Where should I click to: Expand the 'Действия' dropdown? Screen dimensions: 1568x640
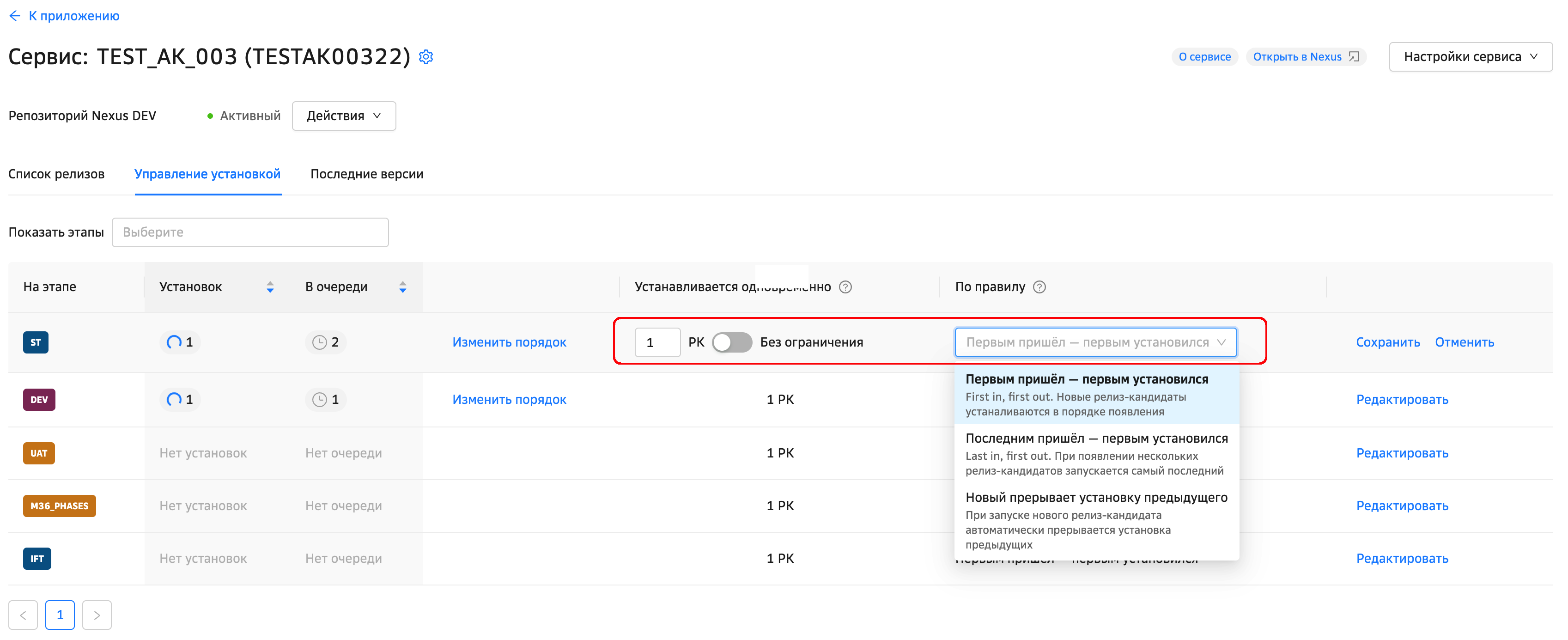pos(343,116)
